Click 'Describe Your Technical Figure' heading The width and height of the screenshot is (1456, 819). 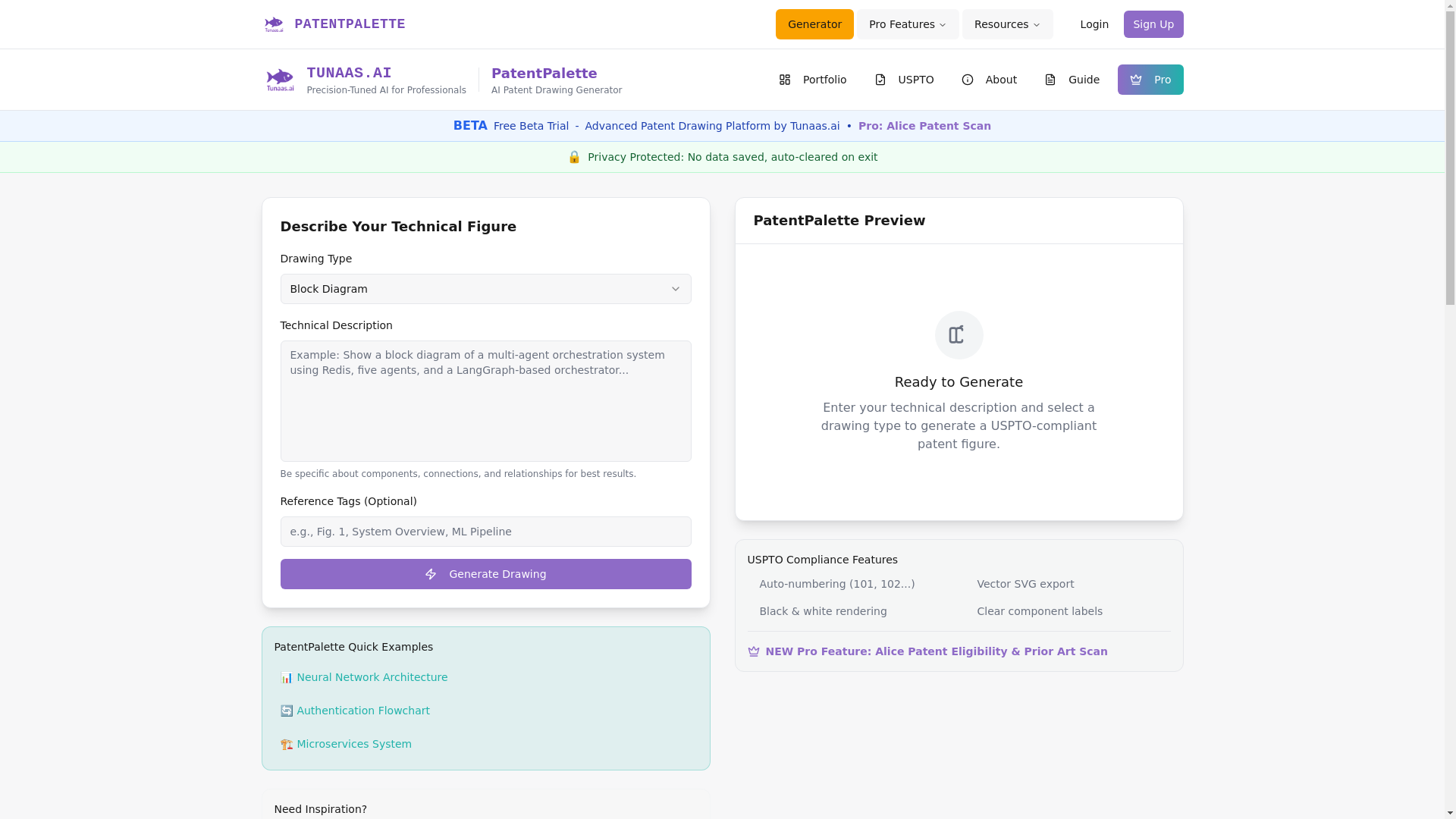[x=398, y=227]
